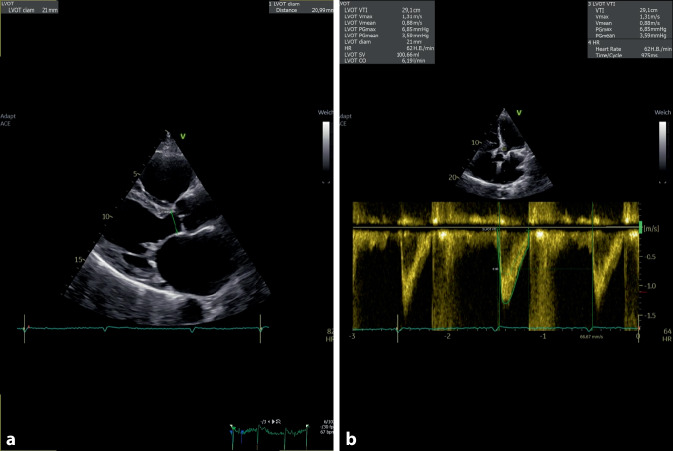Click 'LVOT diam 21 mm' in panel a
This screenshot has width=673, height=451.
click(x=33, y=10)
